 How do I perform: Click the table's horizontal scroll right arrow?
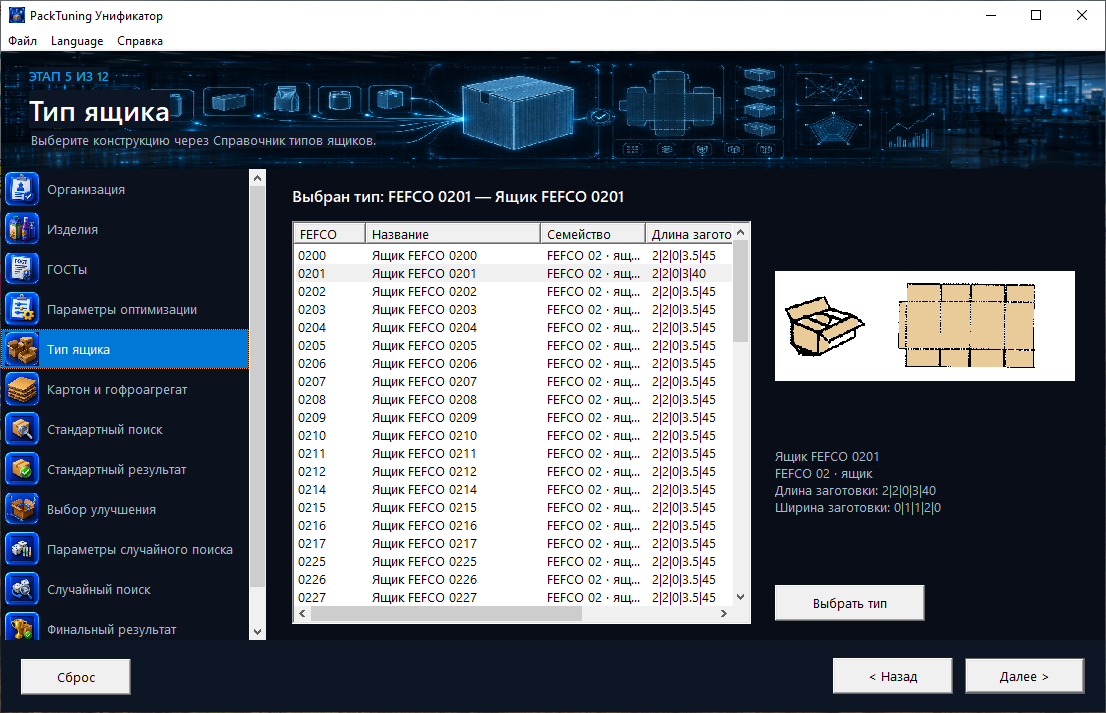724,614
